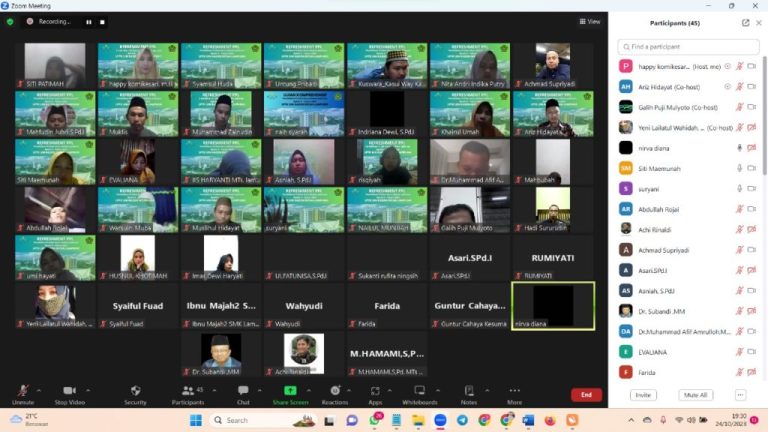Image resolution: width=768 pixels, height=432 pixels.
Task: Select Dr. Subandi MM in participant list
Action: point(688,311)
